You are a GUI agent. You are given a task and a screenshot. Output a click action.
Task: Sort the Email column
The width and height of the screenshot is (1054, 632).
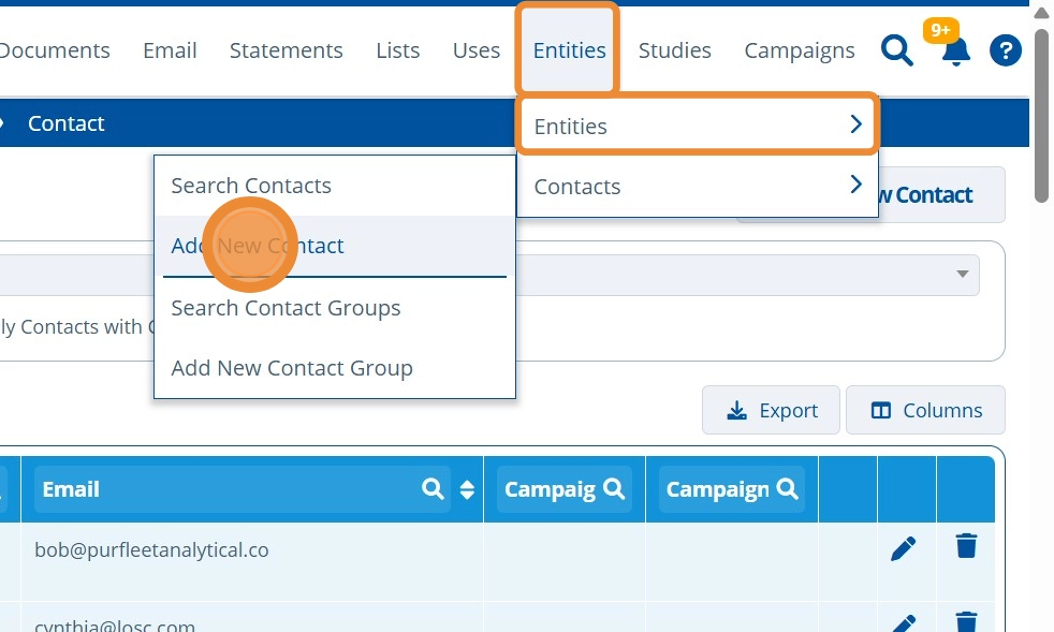click(466, 489)
